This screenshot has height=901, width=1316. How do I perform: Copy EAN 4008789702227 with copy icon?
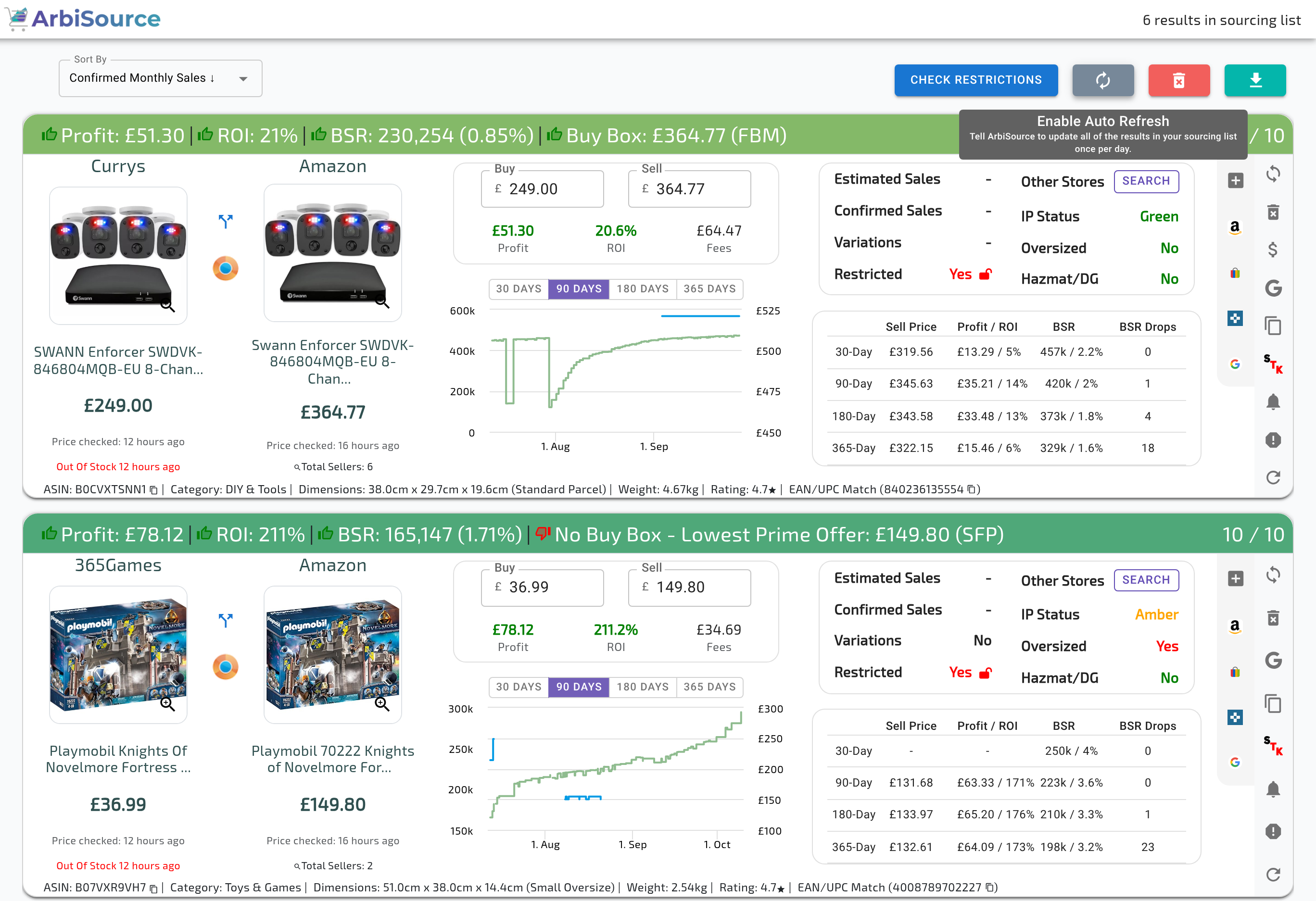coord(990,888)
